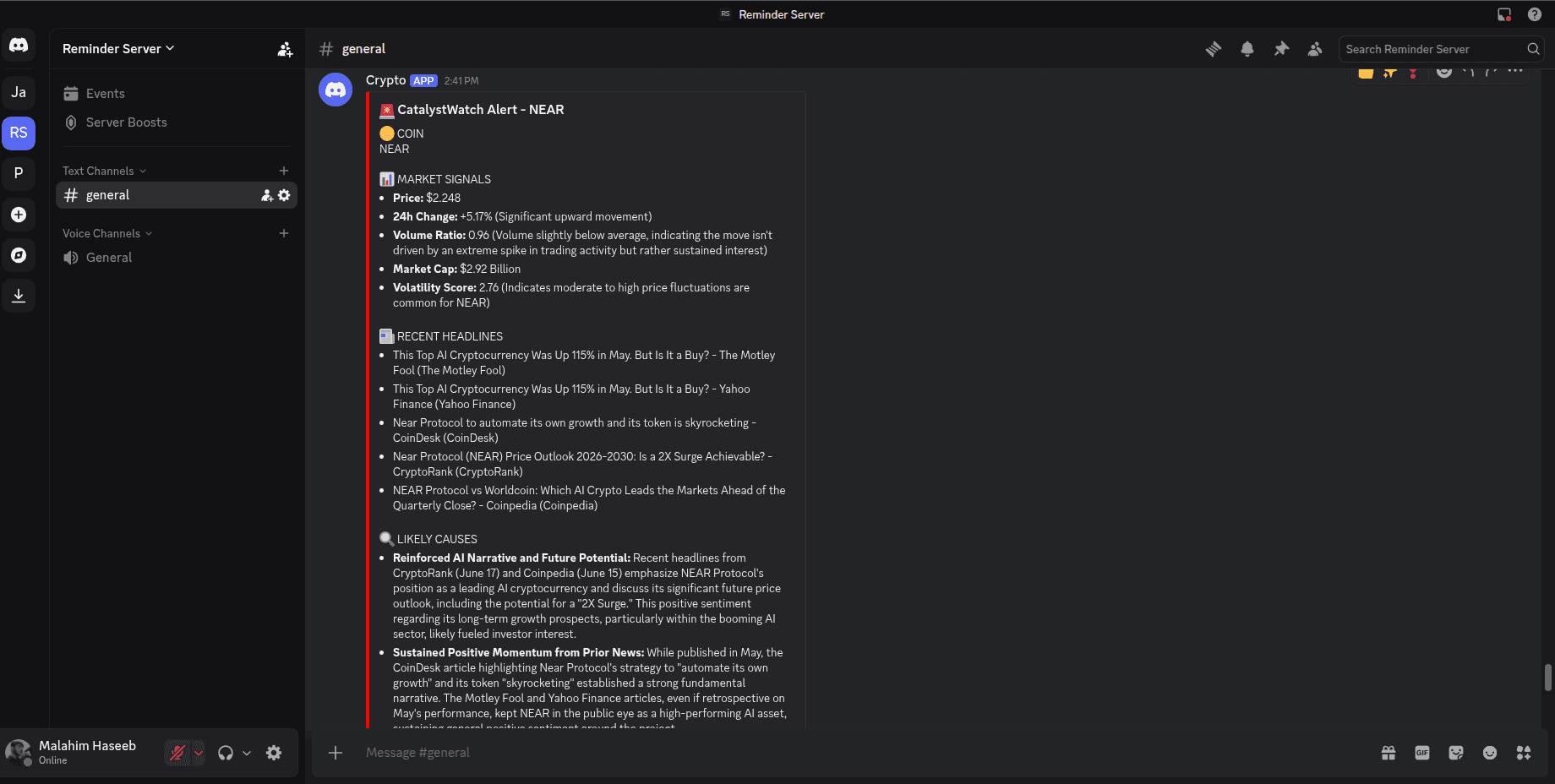Open the Help icon
This screenshot has width=1555, height=784.
(x=1535, y=14)
